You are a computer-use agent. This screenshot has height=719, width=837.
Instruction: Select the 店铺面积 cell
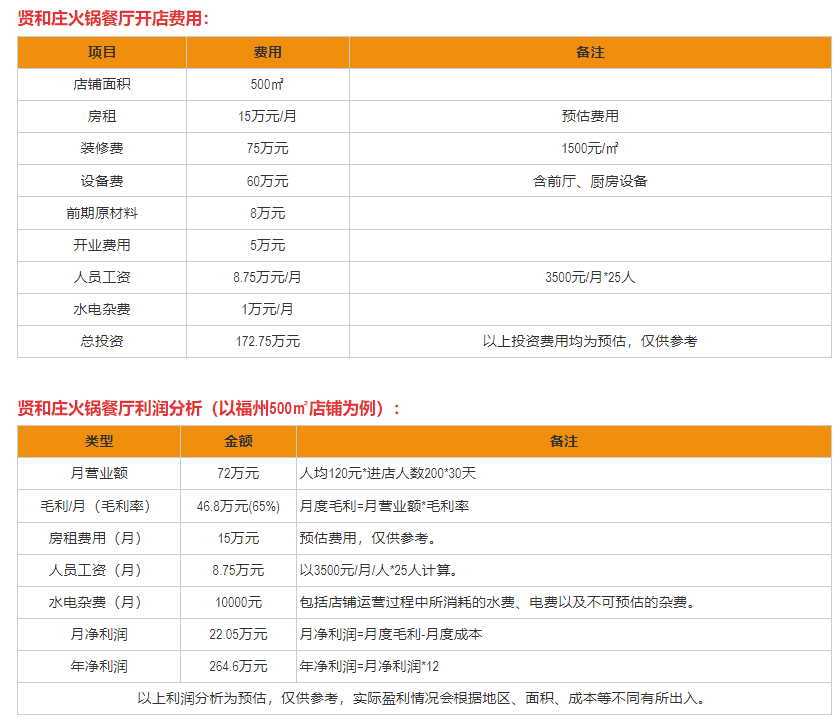[x=102, y=84]
